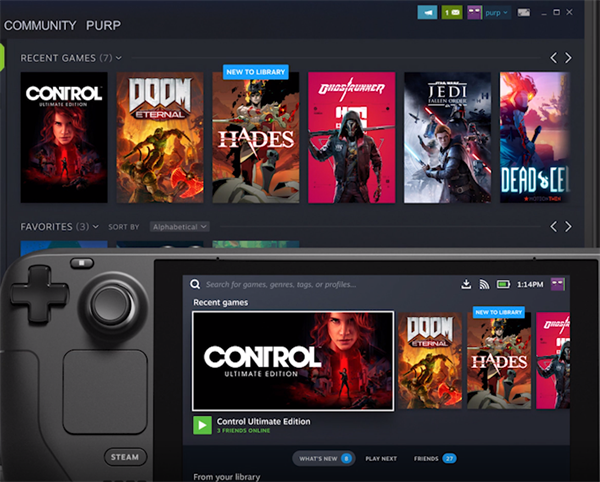Click the purple avatar on Deck screen
Image resolution: width=600 pixels, height=482 pixels.
click(x=558, y=284)
